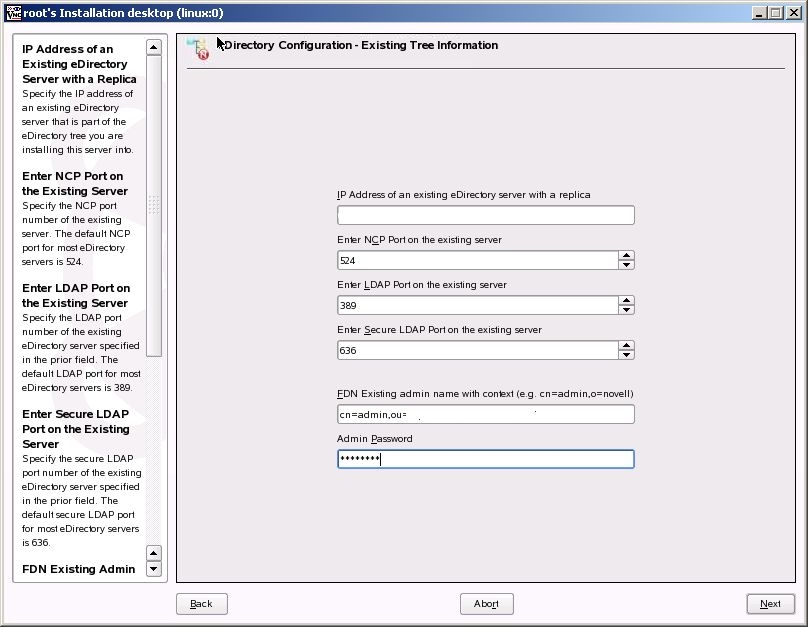The width and height of the screenshot is (808, 627).
Task: Proceed with the Next button
Action: point(770,604)
